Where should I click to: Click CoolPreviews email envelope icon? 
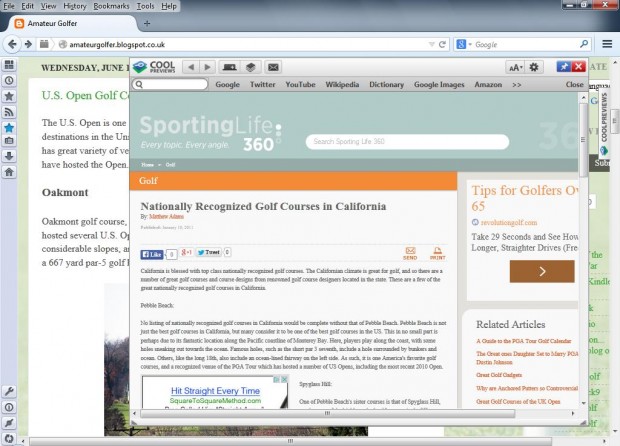tap(273, 67)
